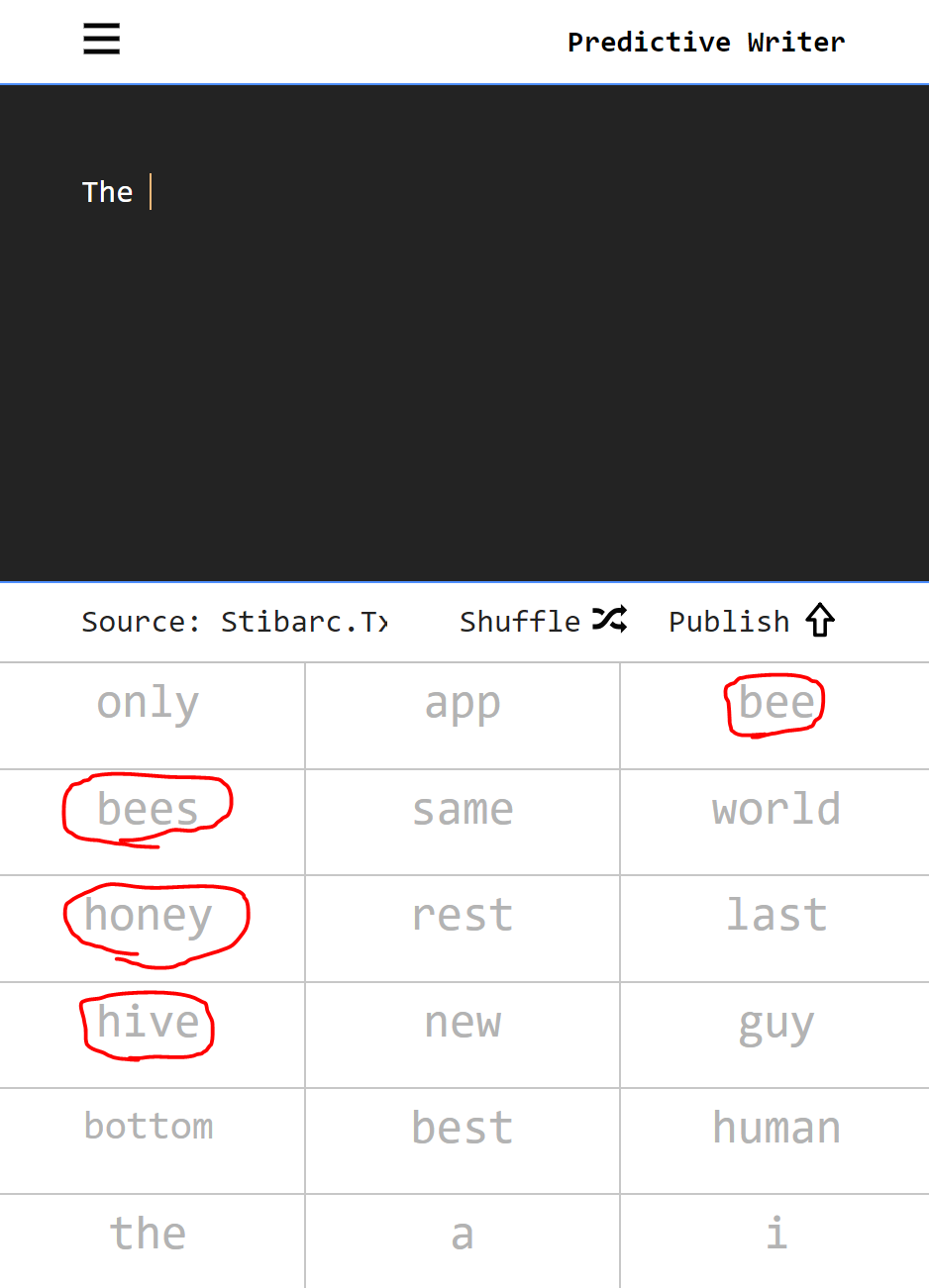929x1288 pixels.
Task: Choose the suggestion "app"
Action: [463, 704]
